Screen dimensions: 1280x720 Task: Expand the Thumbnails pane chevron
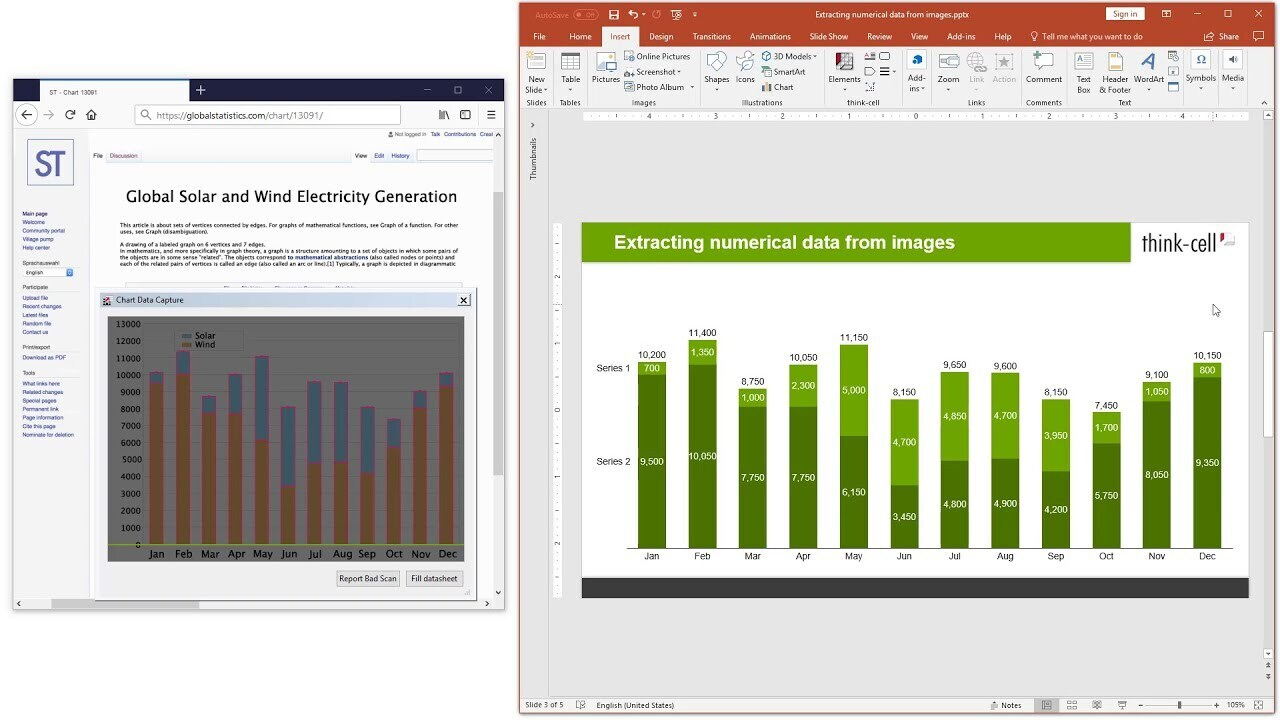pos(532,125)
